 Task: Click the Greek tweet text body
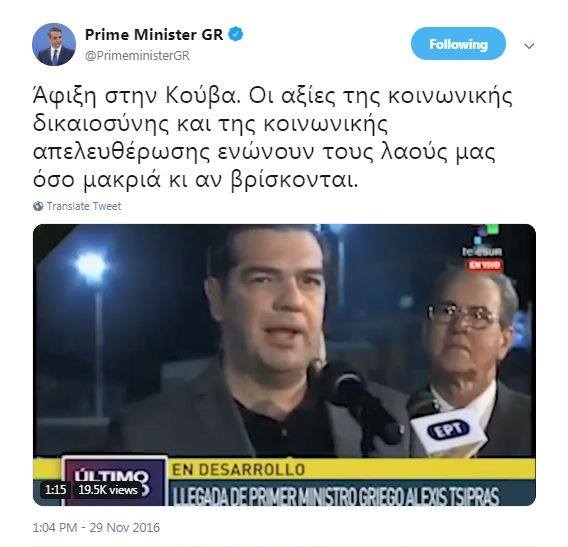(x=272, y=138)
